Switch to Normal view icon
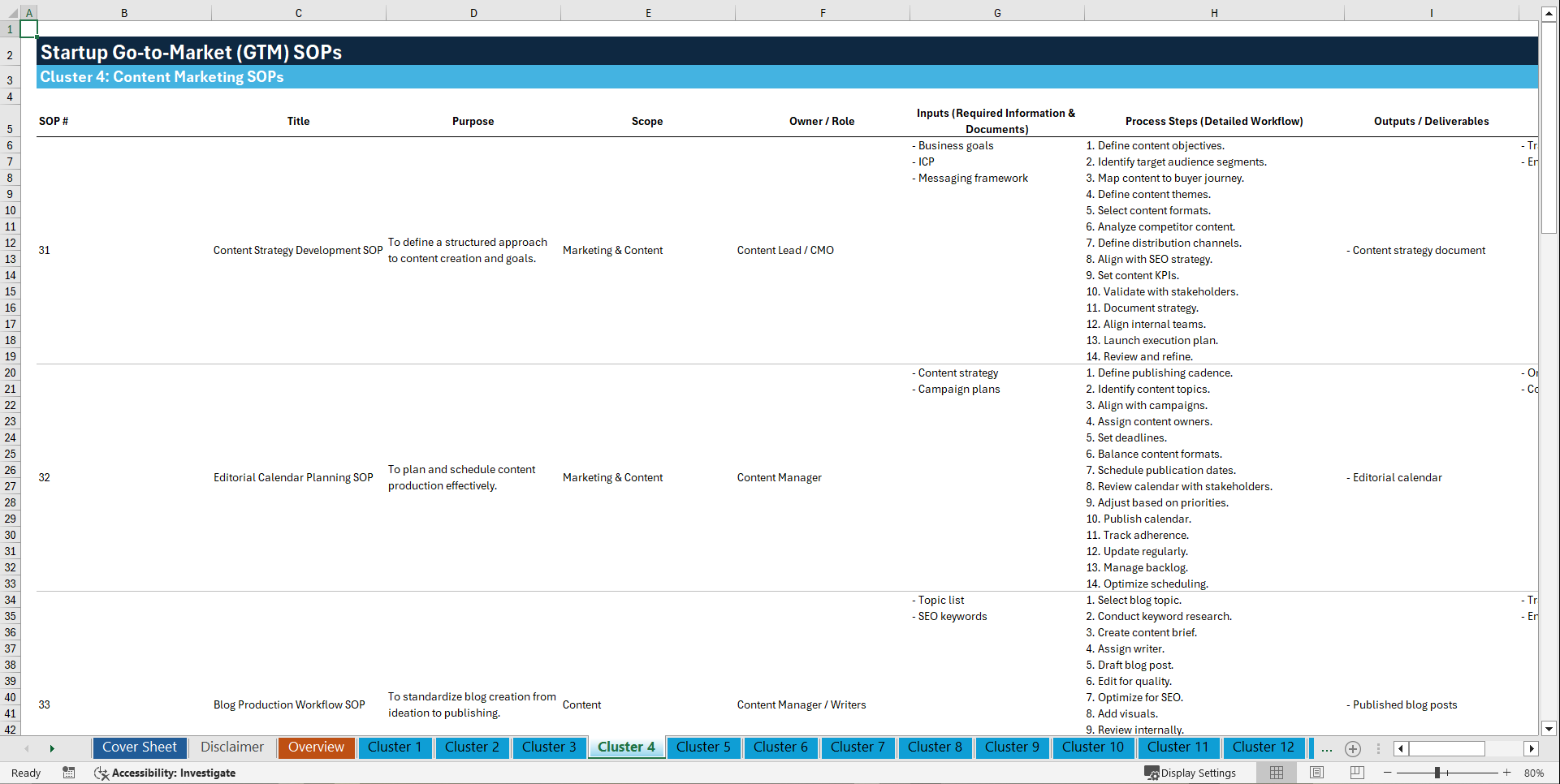This screenshot has width=1560, height=784. tap(1276, 773)
